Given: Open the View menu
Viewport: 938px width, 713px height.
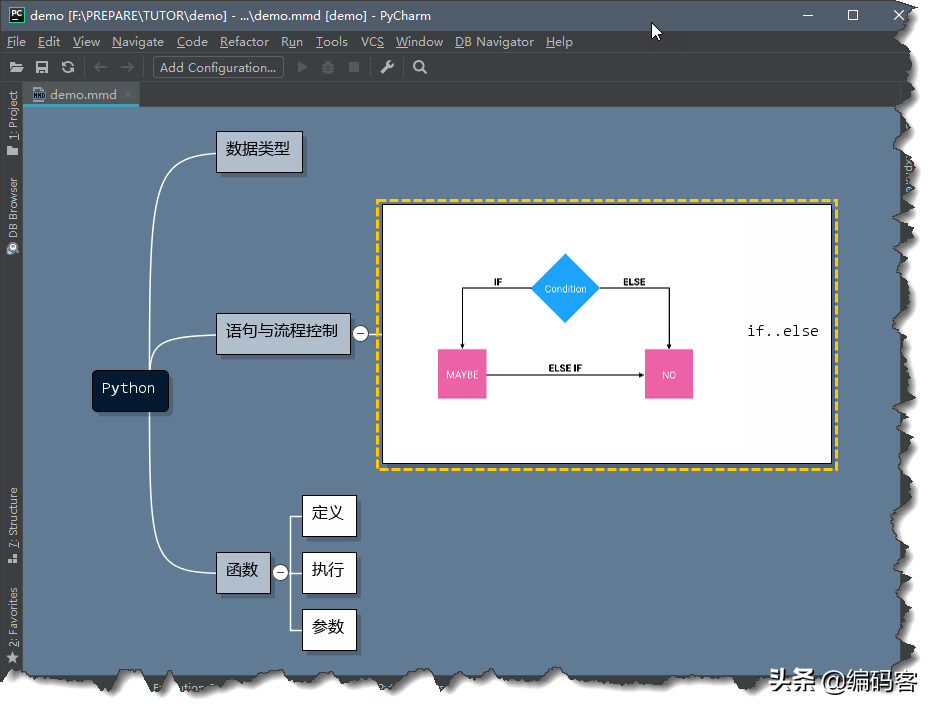Looking at the screenshot, I should 86,42.
